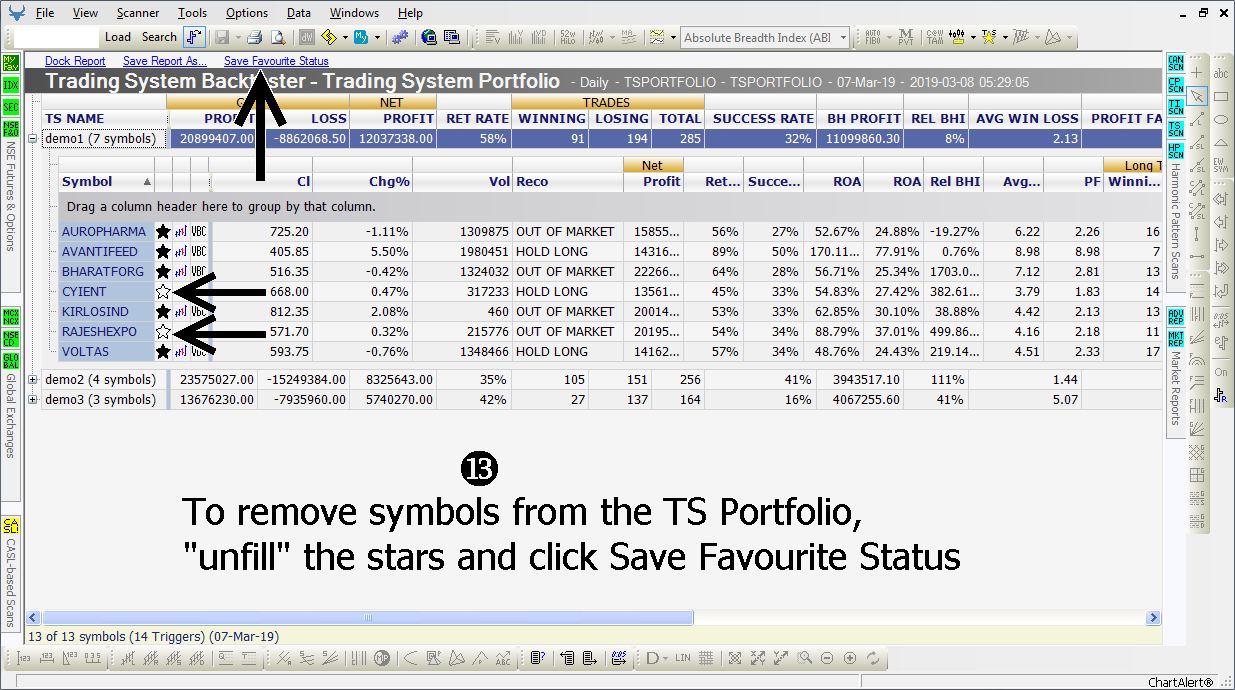Viewport: 1235px width, 690px height.
Task: Unfill the AUROPHARMA favourite star
Action: (x=163, y=231)
